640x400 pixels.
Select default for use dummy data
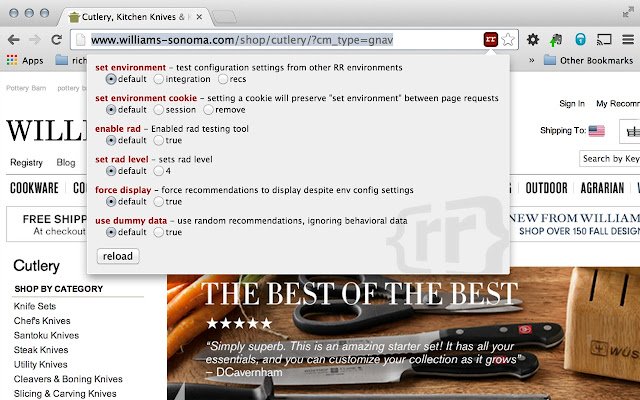click(111, 232)
